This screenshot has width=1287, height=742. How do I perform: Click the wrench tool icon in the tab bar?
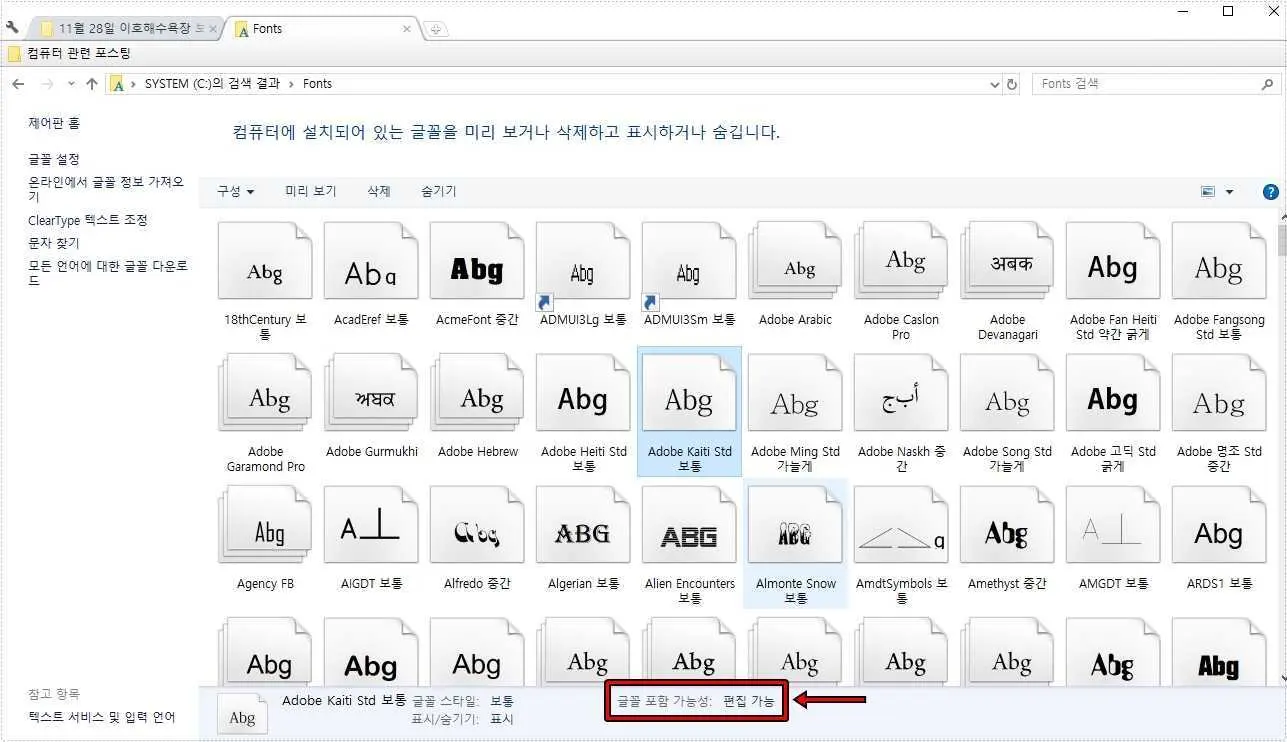pos(12,27)
